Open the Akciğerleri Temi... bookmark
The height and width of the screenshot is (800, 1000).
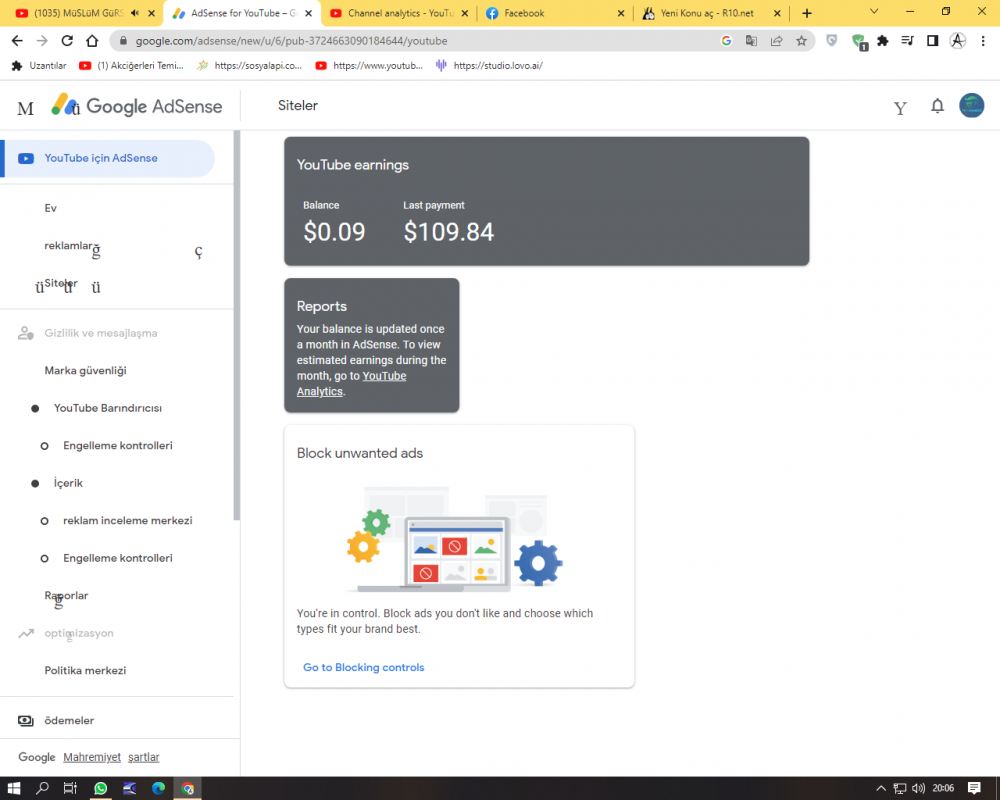coord(131,66)
